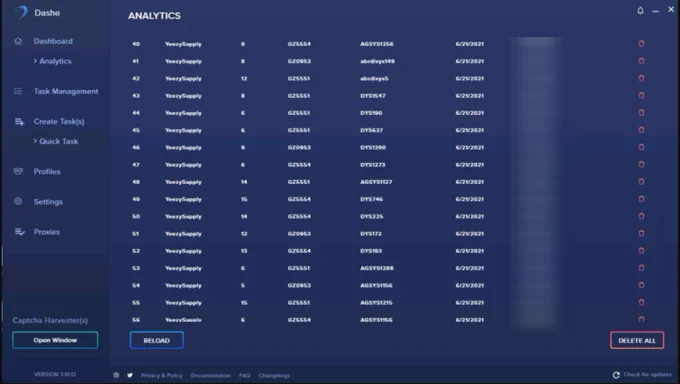Open notifications via the bell icon
The width and height of the screenshot is (680, 384).
click(640, 10)
